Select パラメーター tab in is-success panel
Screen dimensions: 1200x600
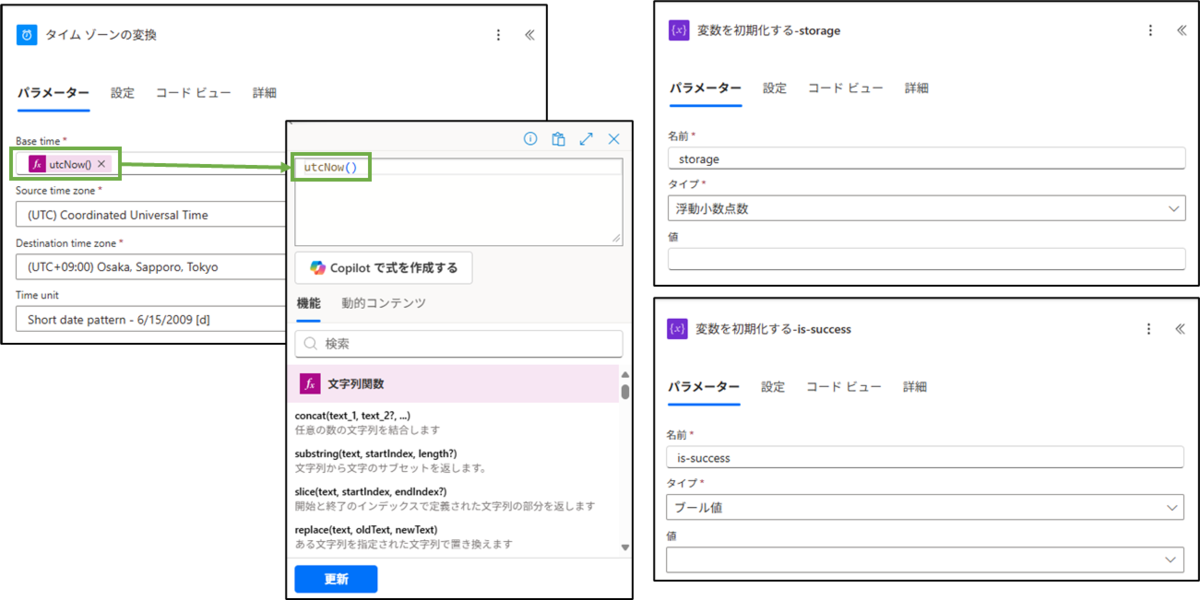703,387
